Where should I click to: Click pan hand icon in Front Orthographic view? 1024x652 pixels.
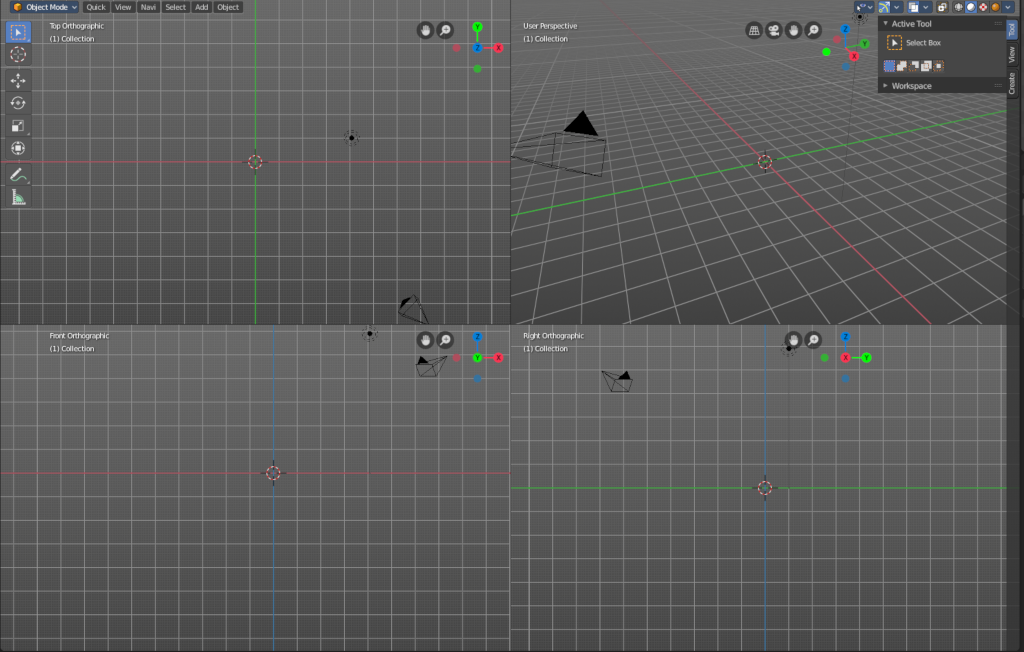pyautogui.click(x=425, y=340)
